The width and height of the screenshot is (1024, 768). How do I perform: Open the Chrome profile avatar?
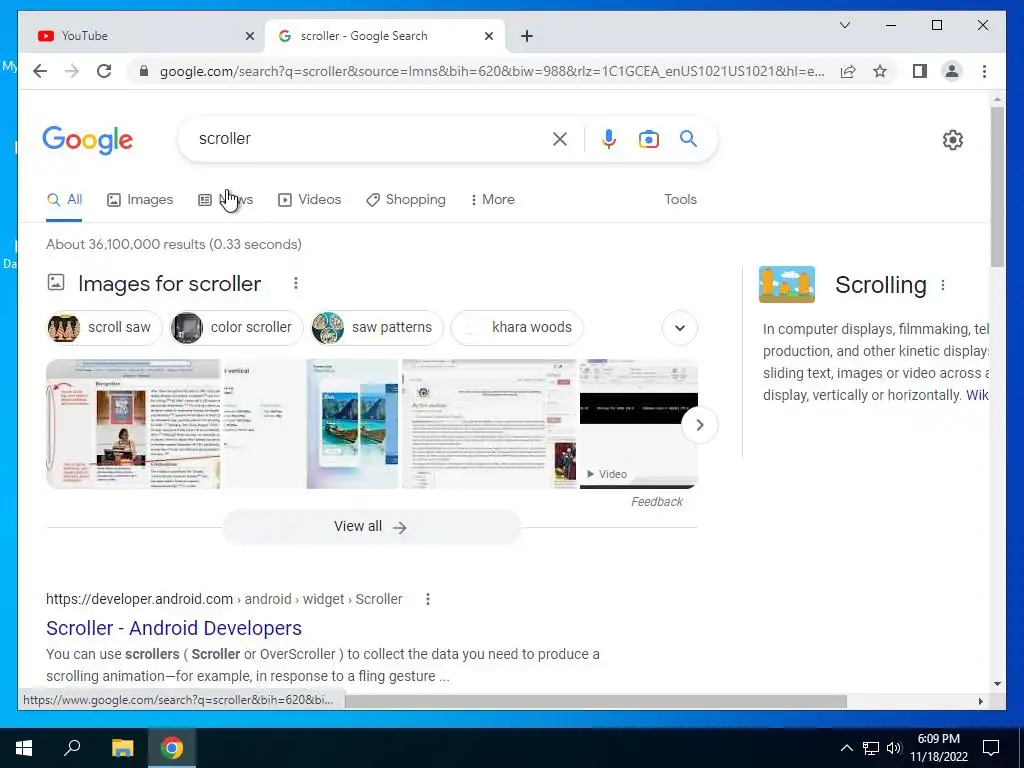click(952, 71)
